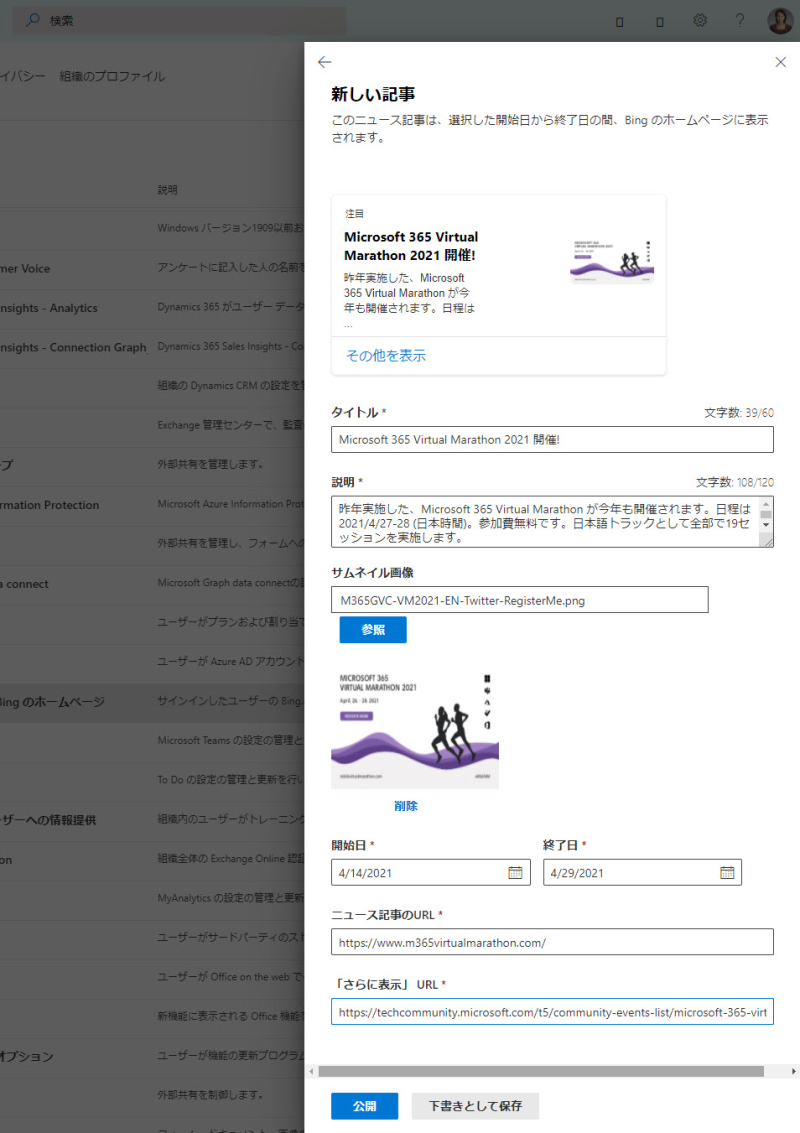
Task: Select the Insights - Connection Graph row
Action: pos(152,348)
